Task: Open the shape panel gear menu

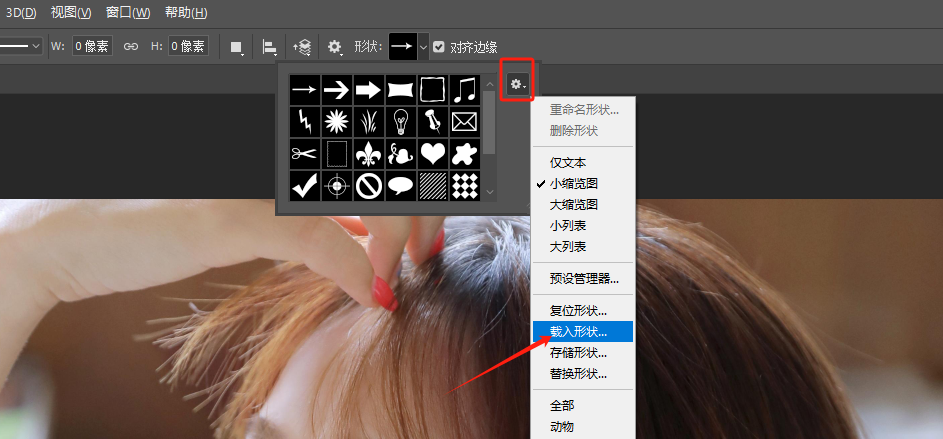Action: [x=517, y=85]
